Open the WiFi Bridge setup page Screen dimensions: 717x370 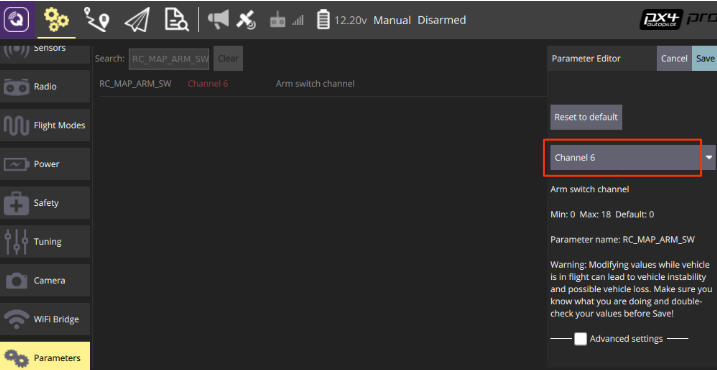[45, 319]
